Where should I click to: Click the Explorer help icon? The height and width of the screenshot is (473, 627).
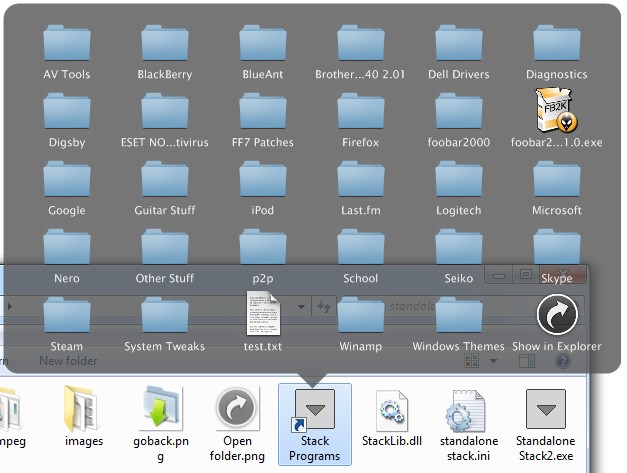point(563,361)
